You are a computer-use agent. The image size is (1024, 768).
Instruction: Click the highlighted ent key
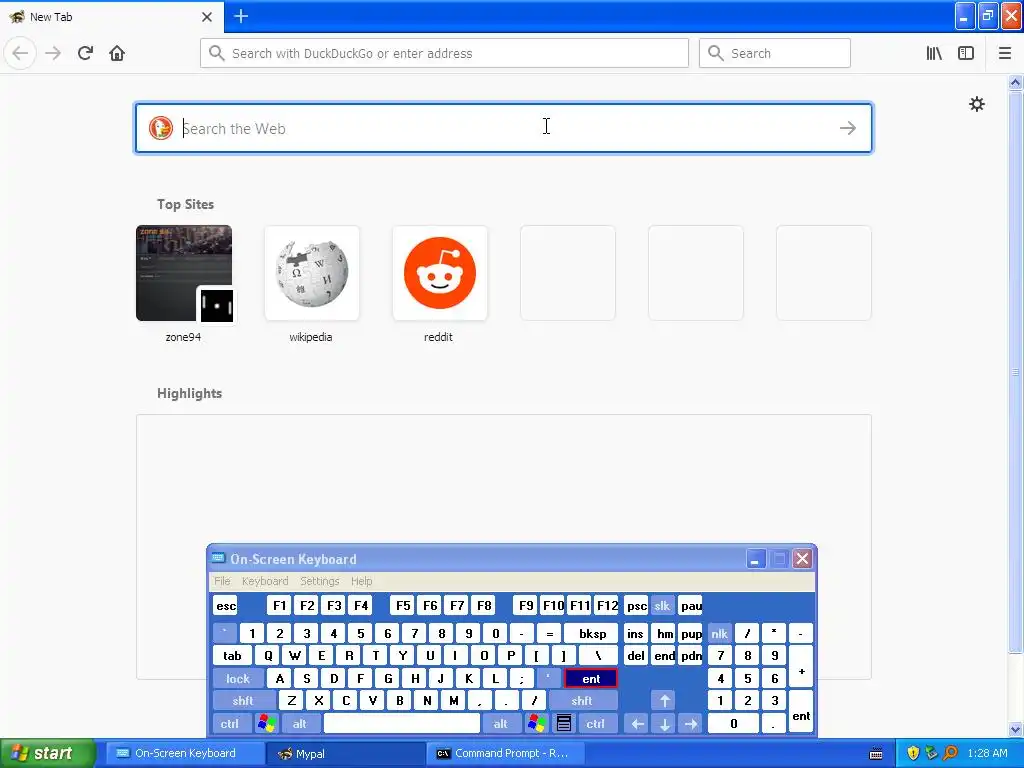591,679
